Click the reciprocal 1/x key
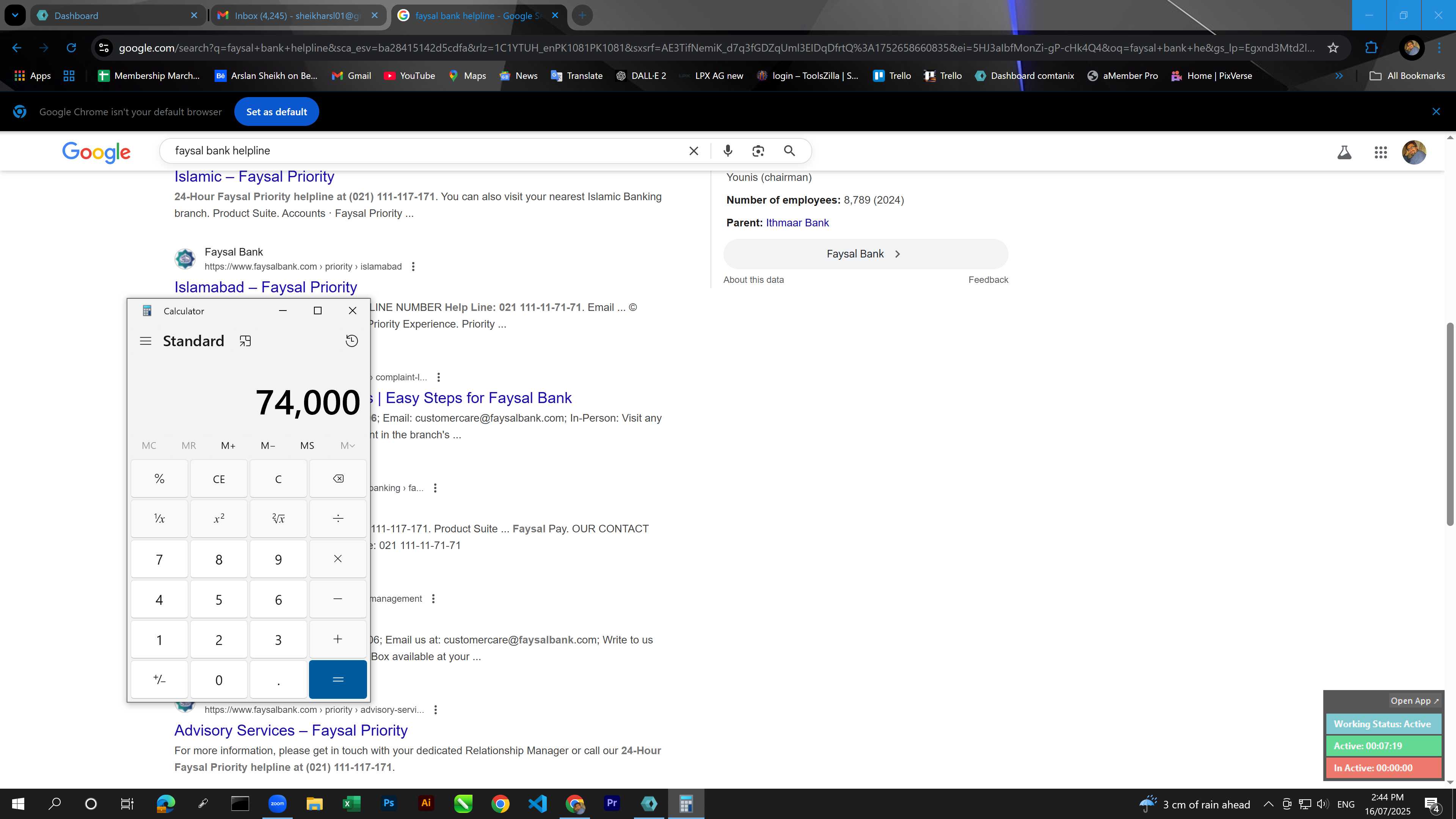 (159, 518)
